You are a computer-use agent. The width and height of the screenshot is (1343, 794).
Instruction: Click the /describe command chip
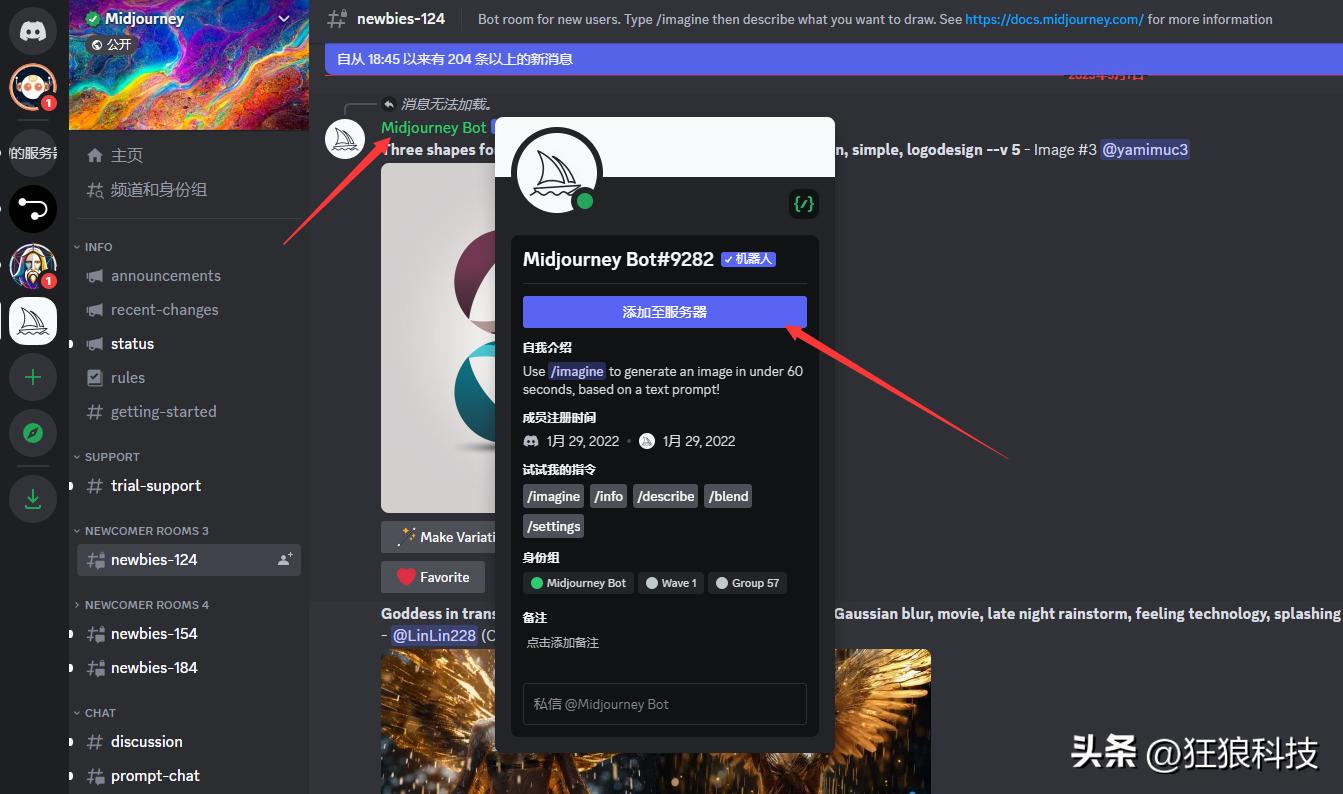coord(666,496)
